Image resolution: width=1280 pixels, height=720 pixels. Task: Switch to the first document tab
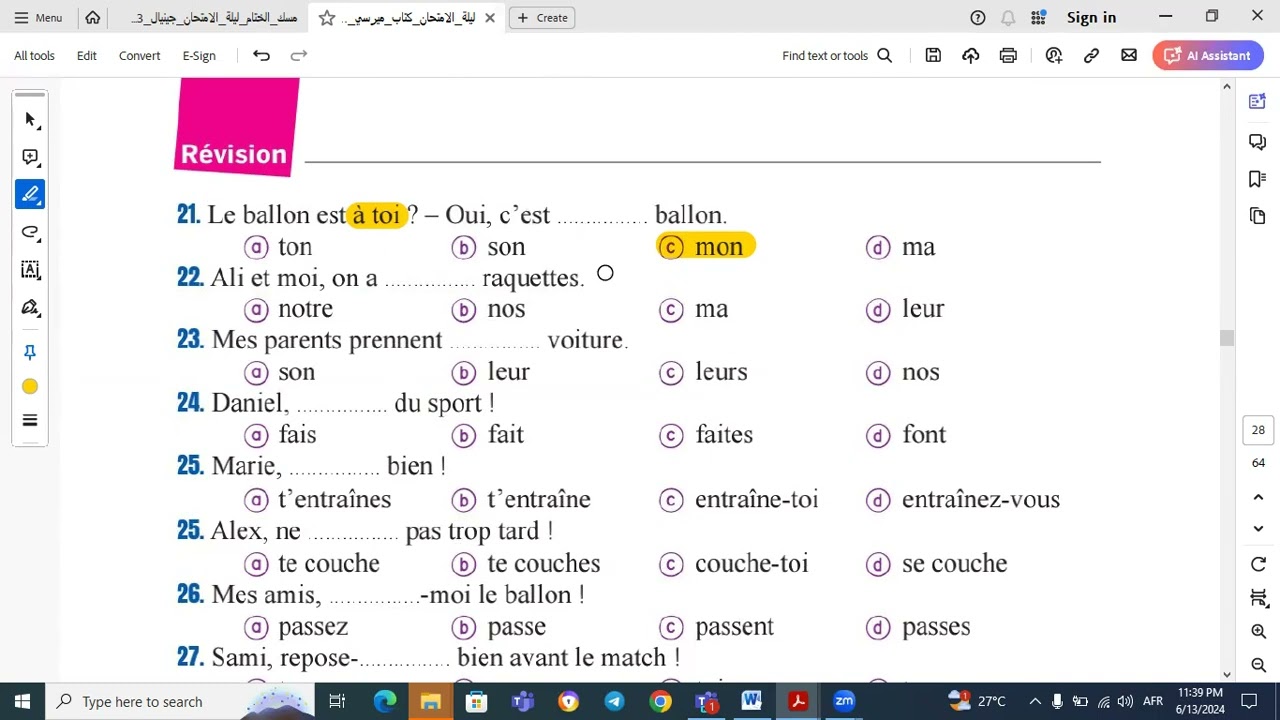pyautogui.click(x=213, y=18)
